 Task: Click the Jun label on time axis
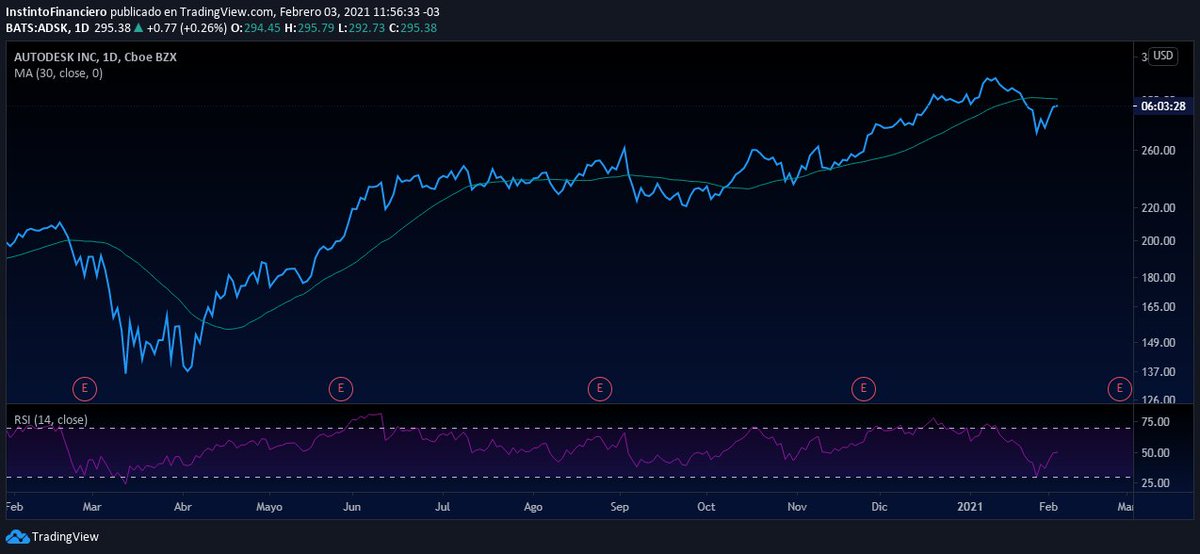(354, 508)
